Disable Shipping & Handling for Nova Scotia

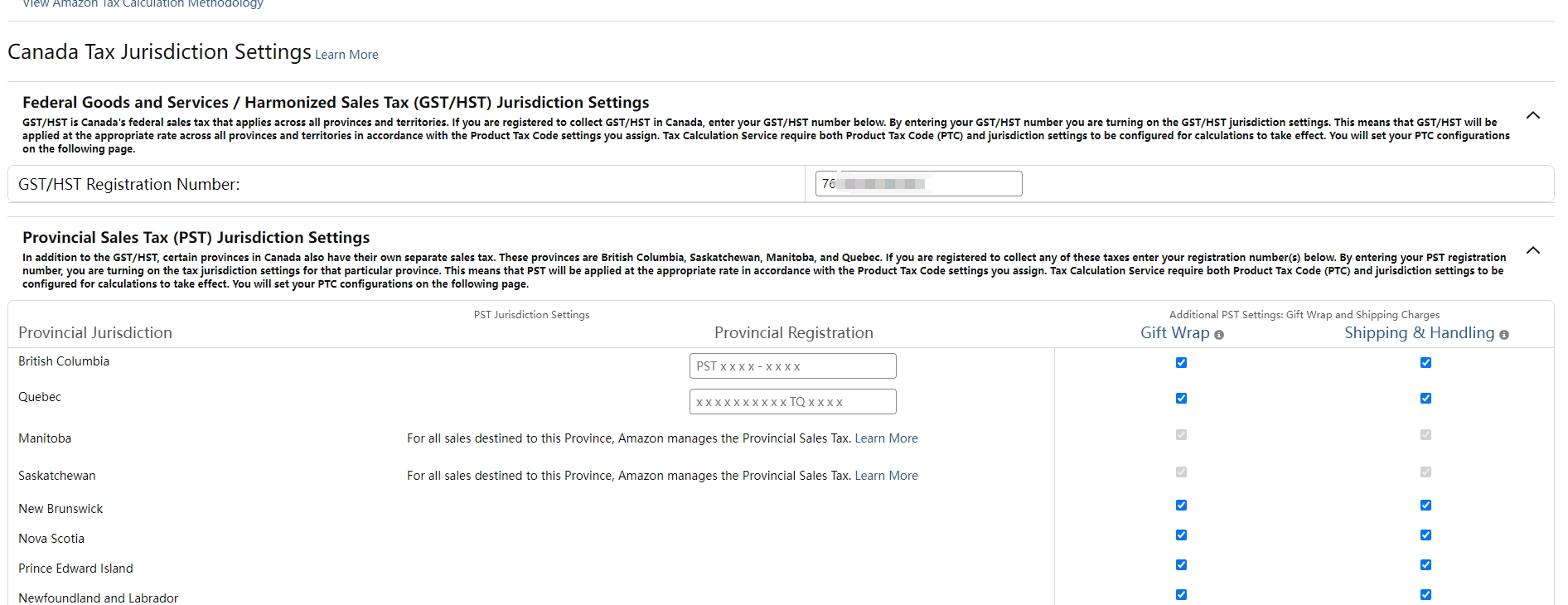1425,535
